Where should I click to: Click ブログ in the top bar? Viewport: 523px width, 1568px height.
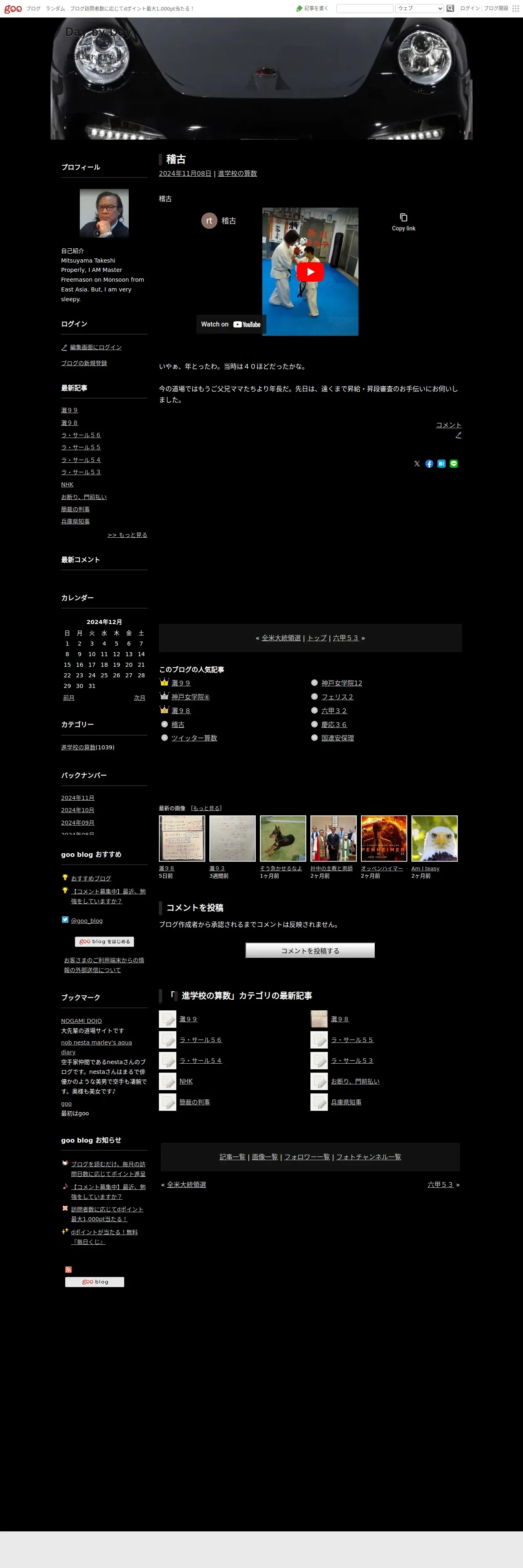pos(33,9)
